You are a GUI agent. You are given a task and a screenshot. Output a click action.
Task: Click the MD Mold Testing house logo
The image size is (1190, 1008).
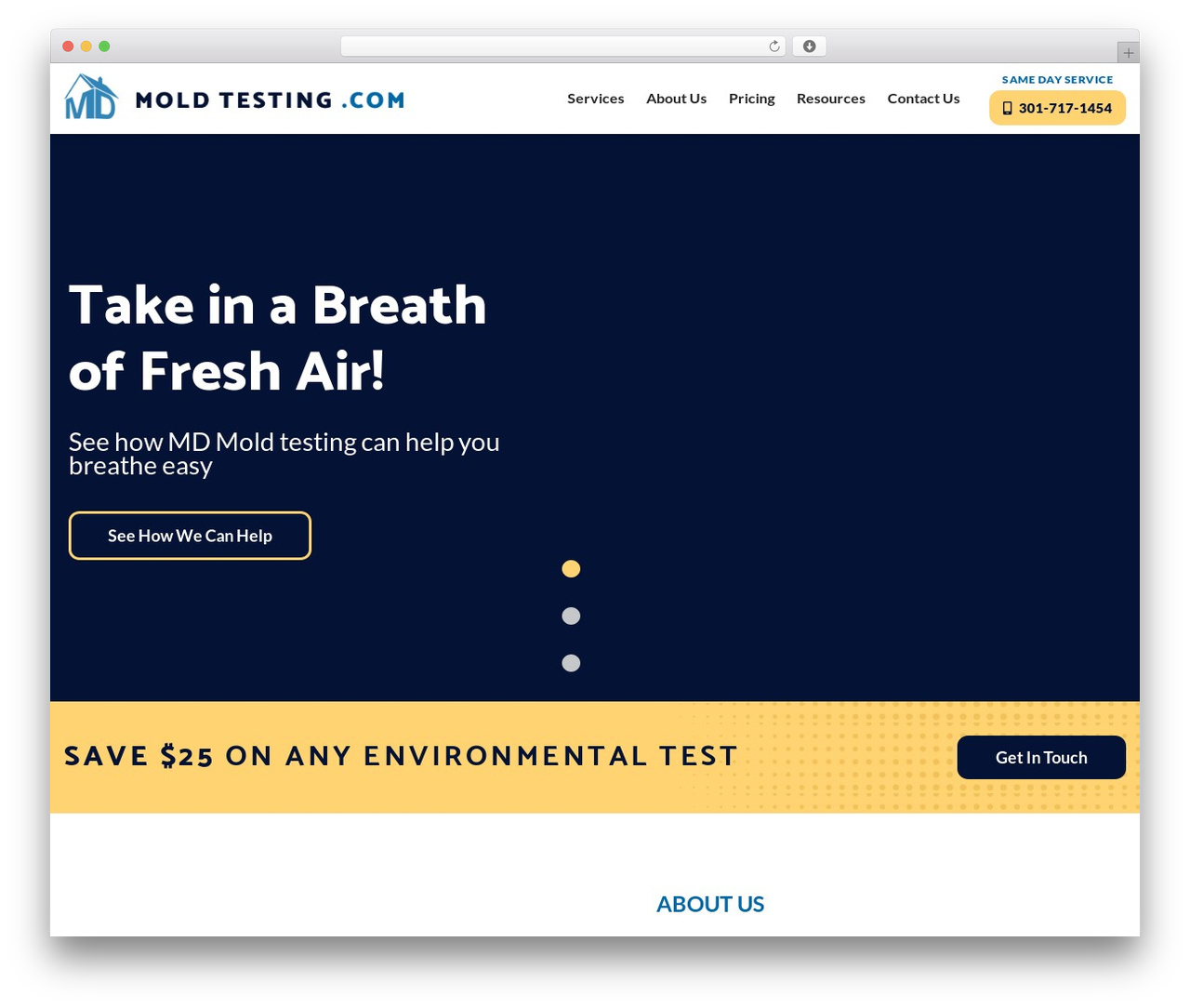coord(91,97)
